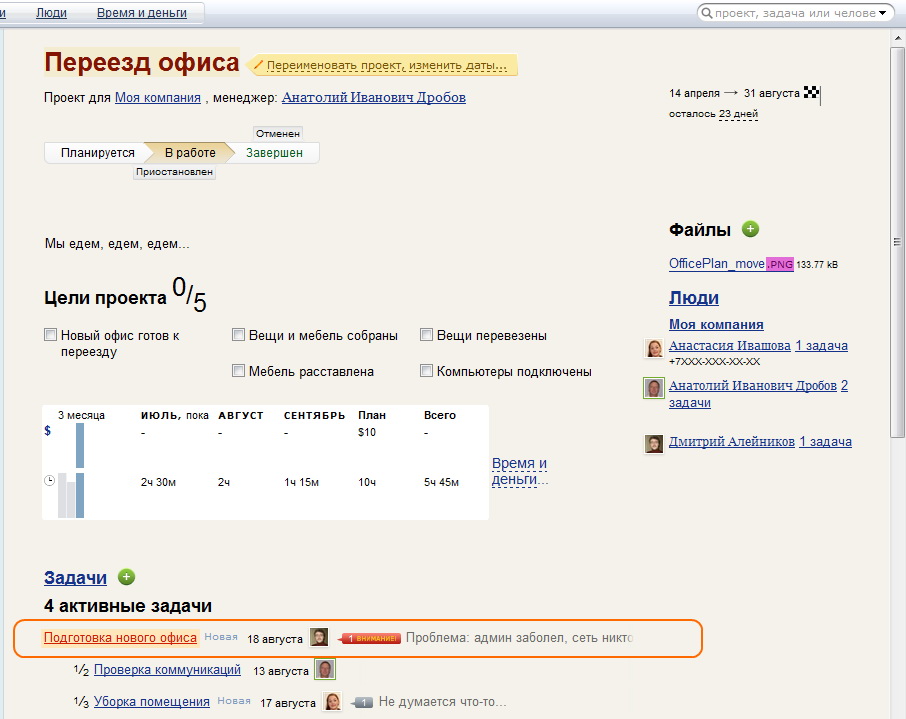Check the Новый офис готов к переезду goal
This screenshot has height=719, width=906.
click(x=51, y=335)
